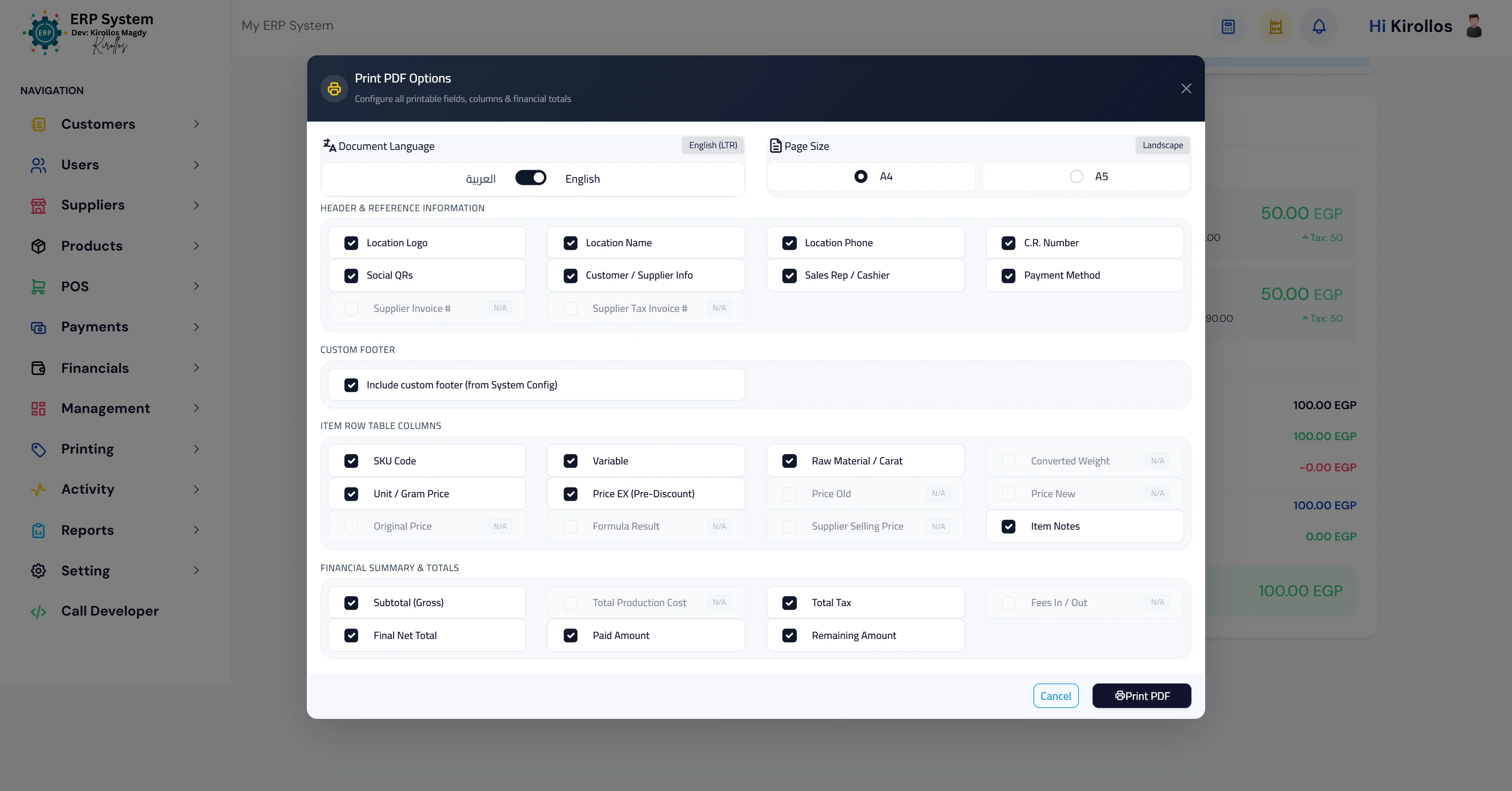
Task: Select the A5 page size radio
Action: 1076,177
